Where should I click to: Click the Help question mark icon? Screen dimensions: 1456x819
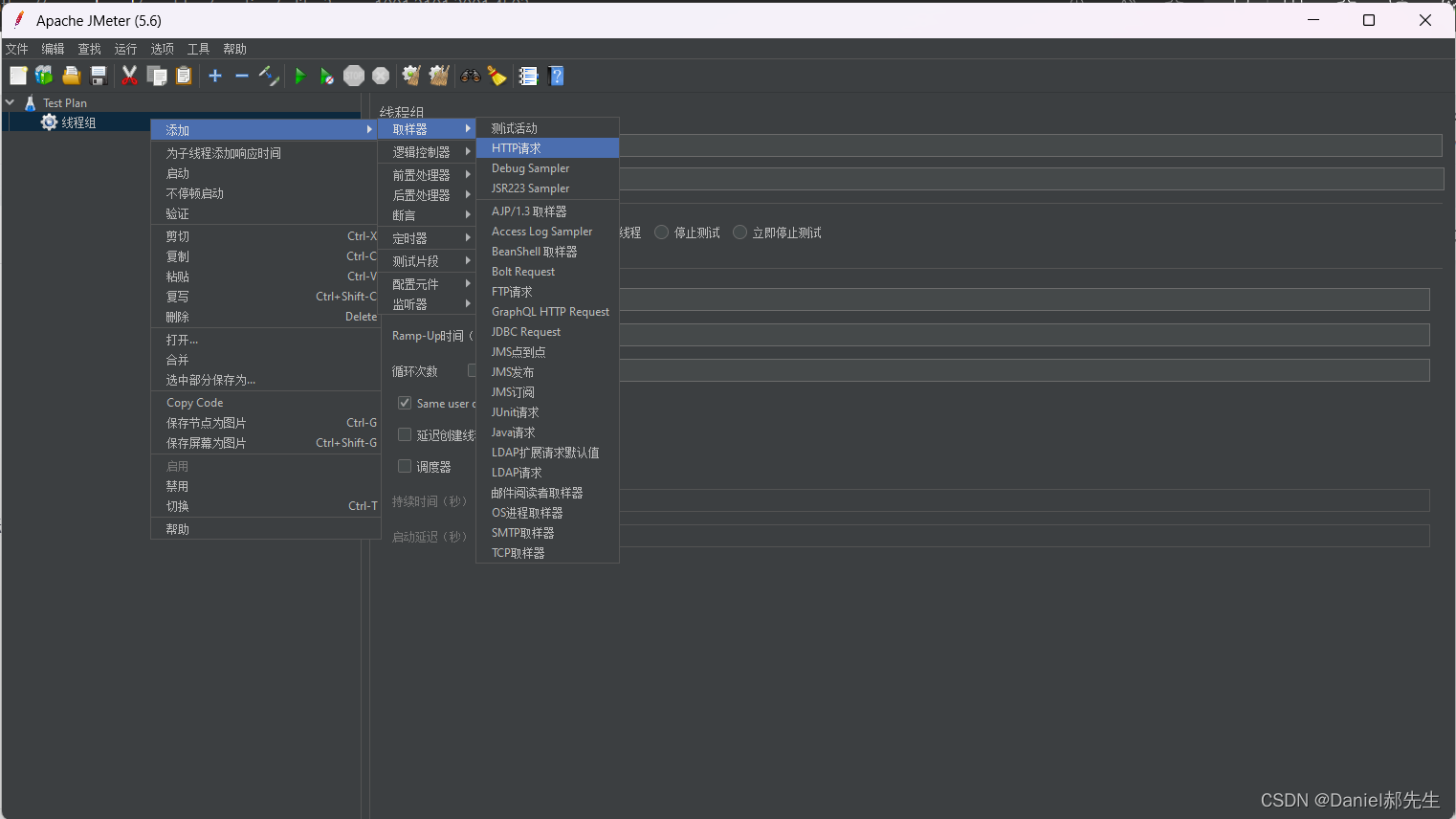[x=557, y=76]
